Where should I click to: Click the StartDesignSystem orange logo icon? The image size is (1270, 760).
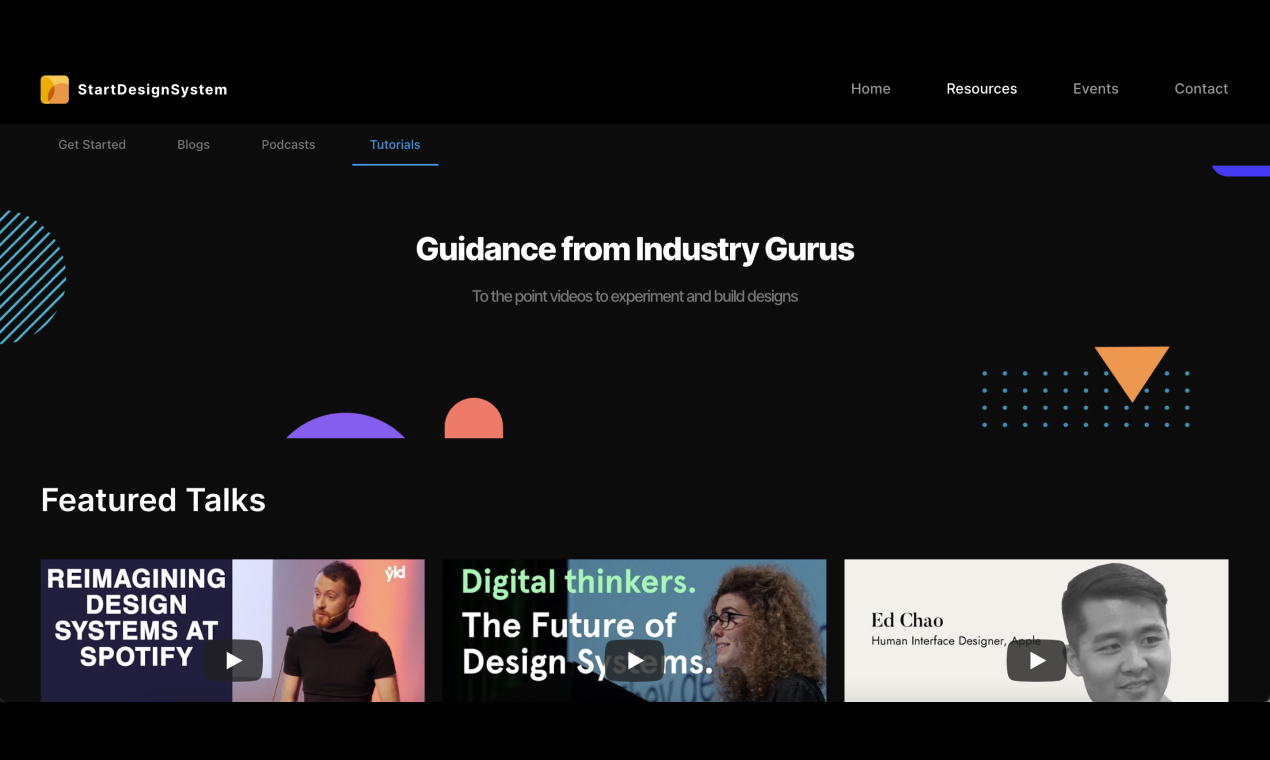[55, 89]
